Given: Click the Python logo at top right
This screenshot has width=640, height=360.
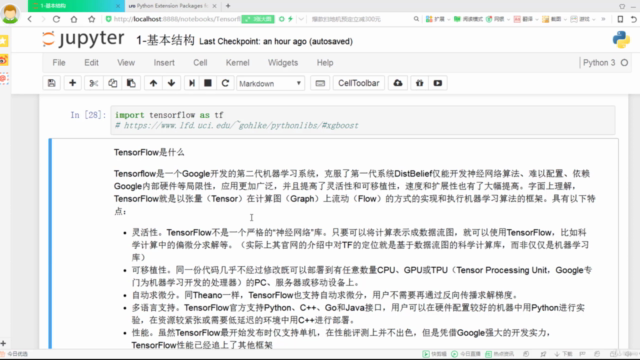Looking at the screenshot, I should [621, 40].
